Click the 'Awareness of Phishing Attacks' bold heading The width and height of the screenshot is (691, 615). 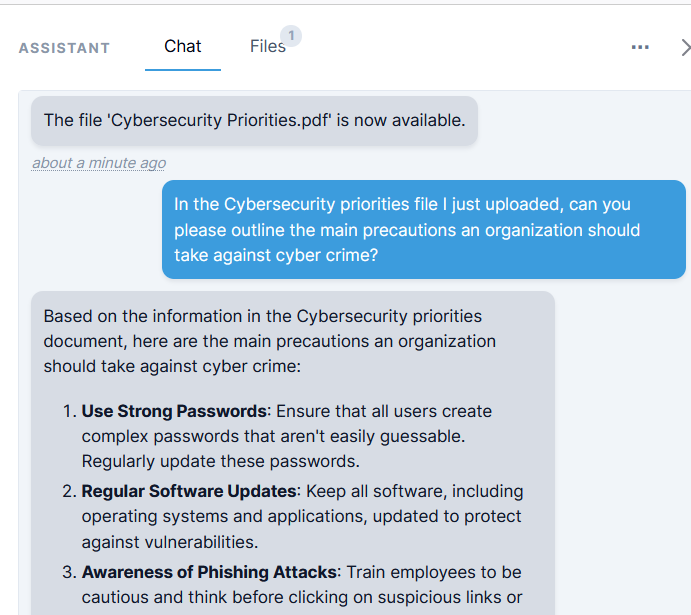(x=208, y=572)
